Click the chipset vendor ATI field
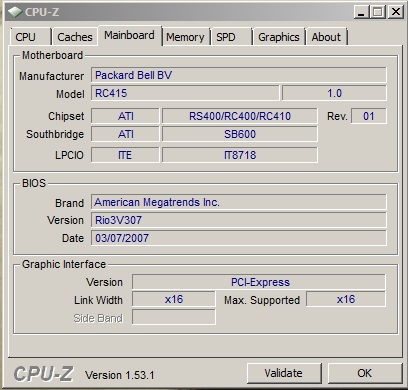 [125, 116]
